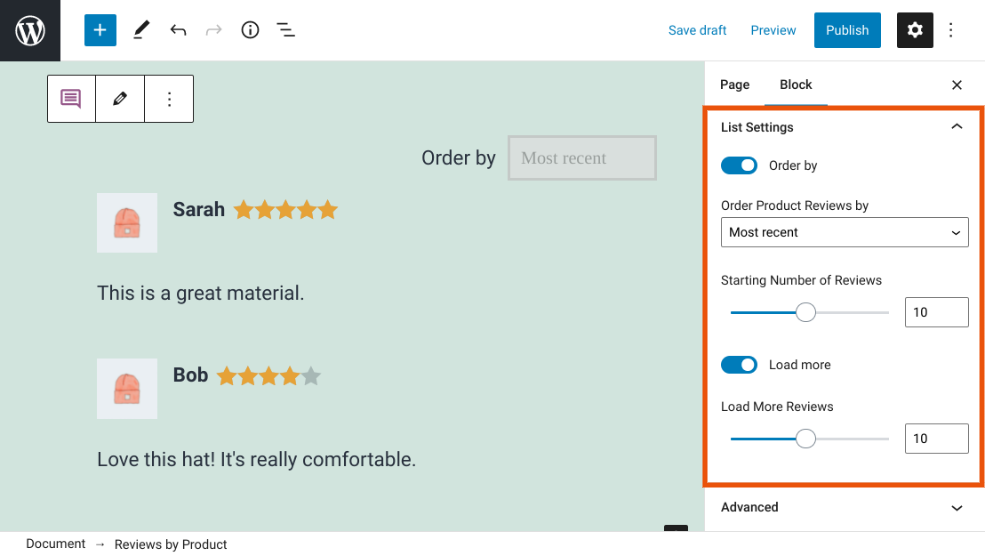Collapse the List Settings panel

(956, 127)
